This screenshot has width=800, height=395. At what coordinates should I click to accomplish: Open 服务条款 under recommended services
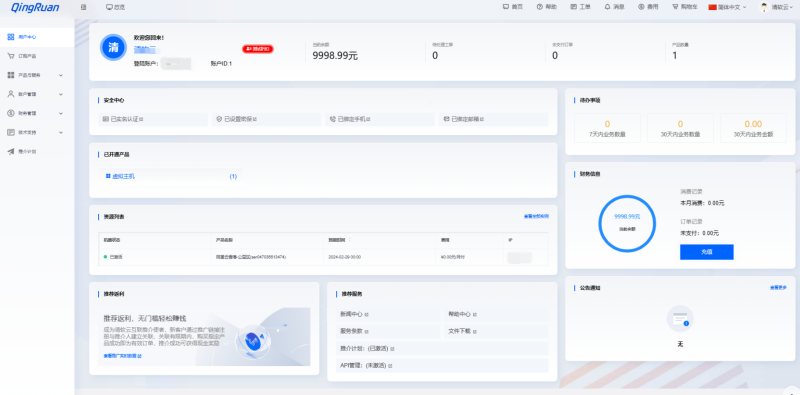coord(388,331)
